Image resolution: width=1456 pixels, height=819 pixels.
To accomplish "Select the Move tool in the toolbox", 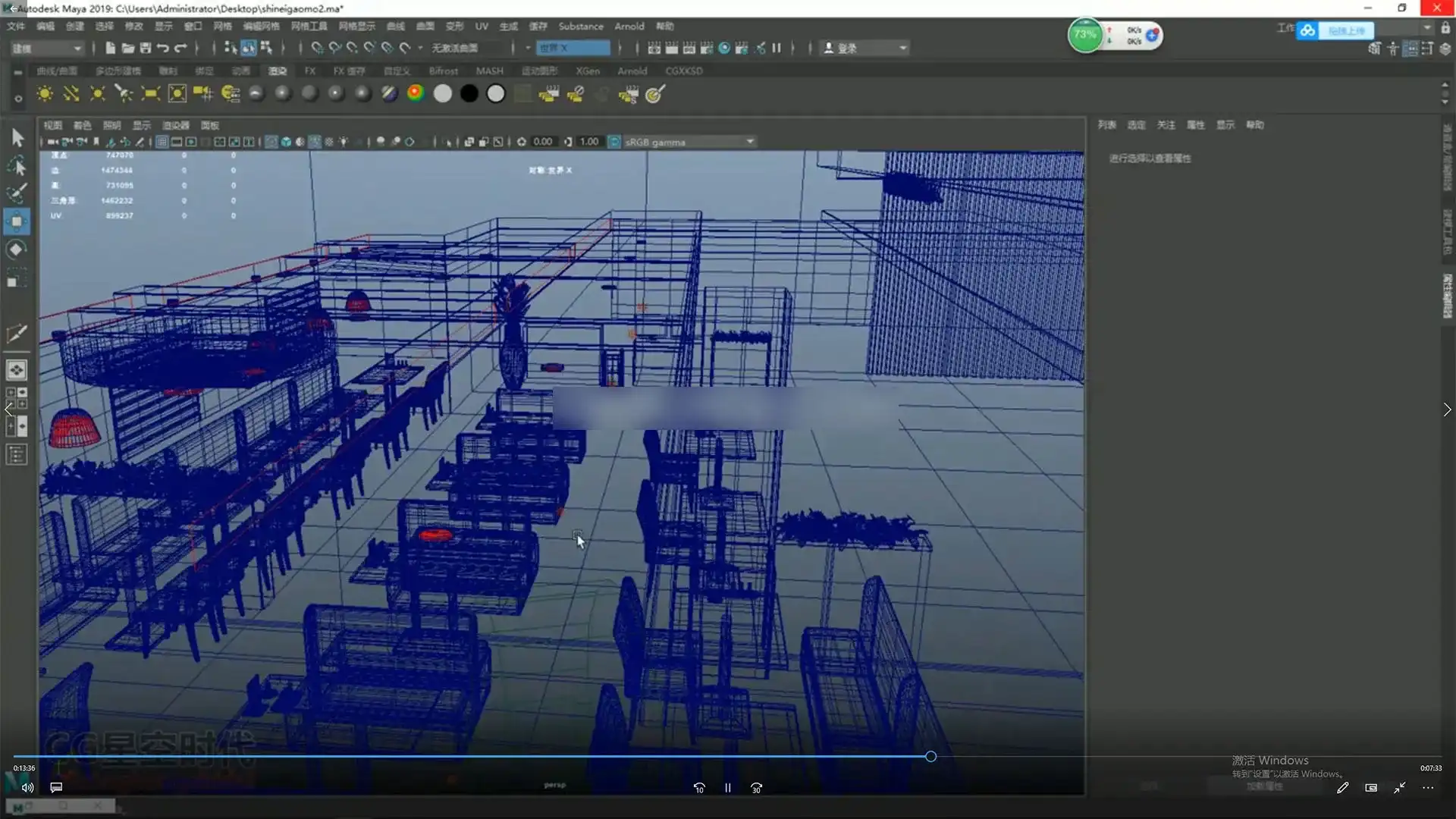I will click(17, 221).
